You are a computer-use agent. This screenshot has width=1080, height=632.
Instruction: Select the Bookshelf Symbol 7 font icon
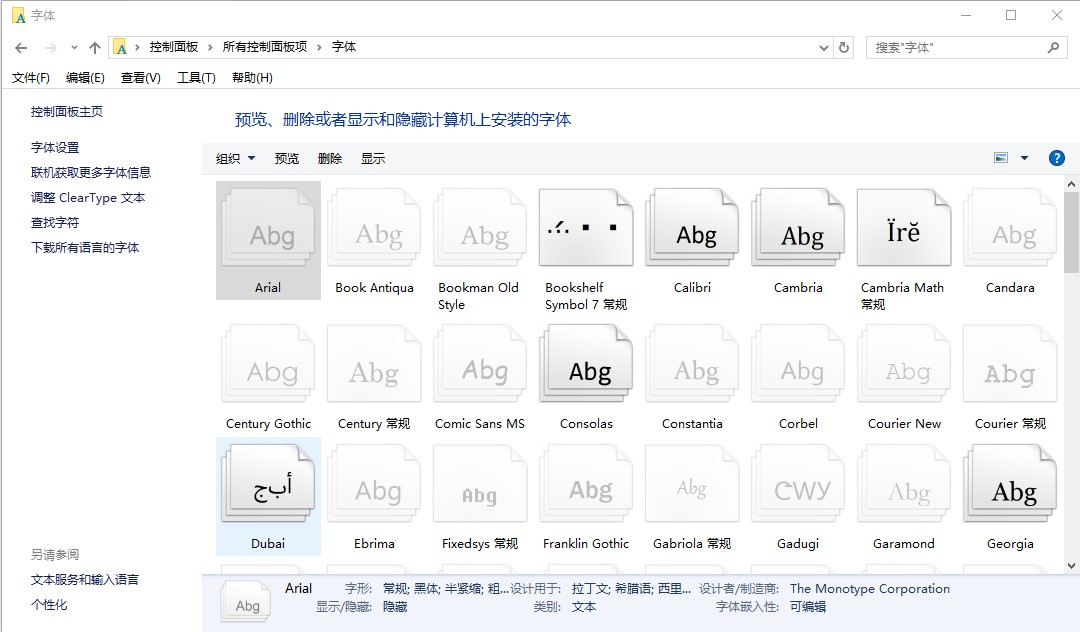pos(586,229)
